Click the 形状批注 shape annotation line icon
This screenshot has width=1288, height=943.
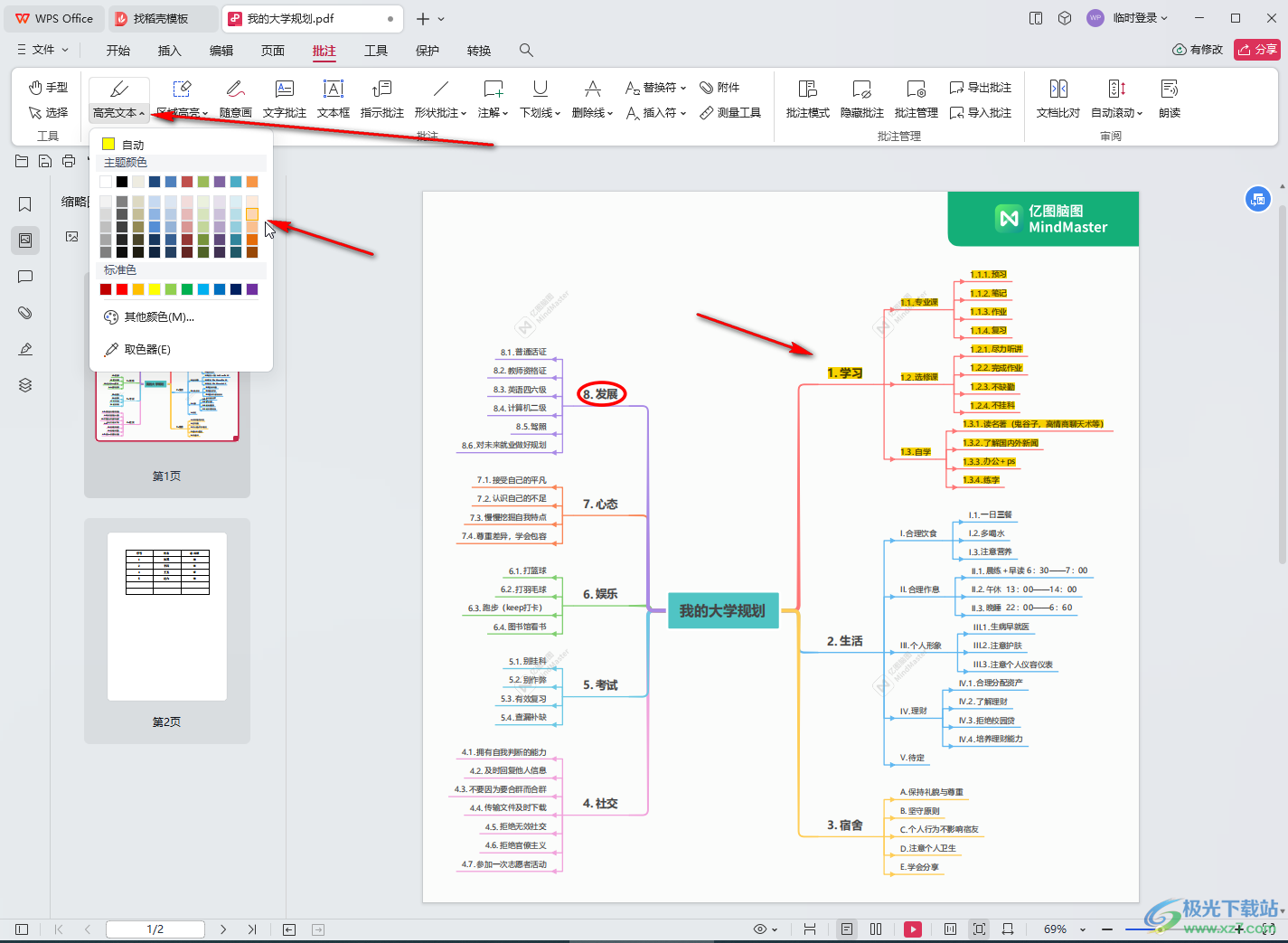click(441, 89)
